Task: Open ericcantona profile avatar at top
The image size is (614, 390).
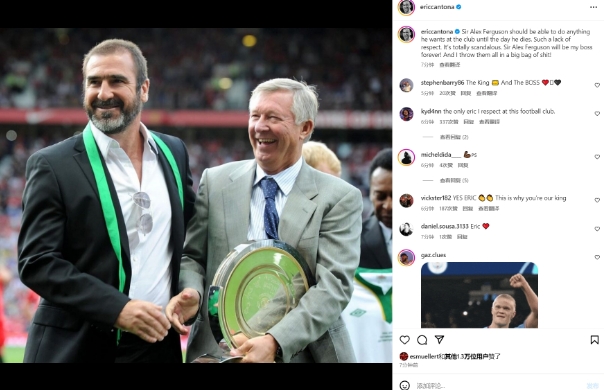Action: pos(406,7)
